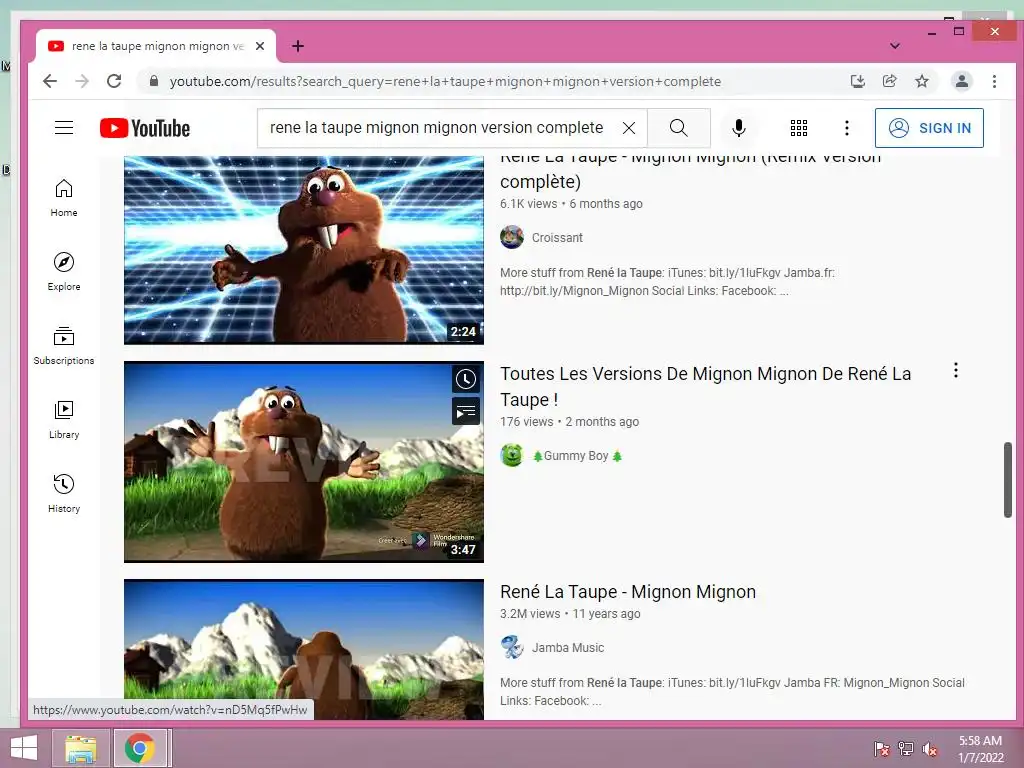This screenshot has width=1024, height=768.
Task: Bookmark this page with star icon
Action: pos(921,81)
